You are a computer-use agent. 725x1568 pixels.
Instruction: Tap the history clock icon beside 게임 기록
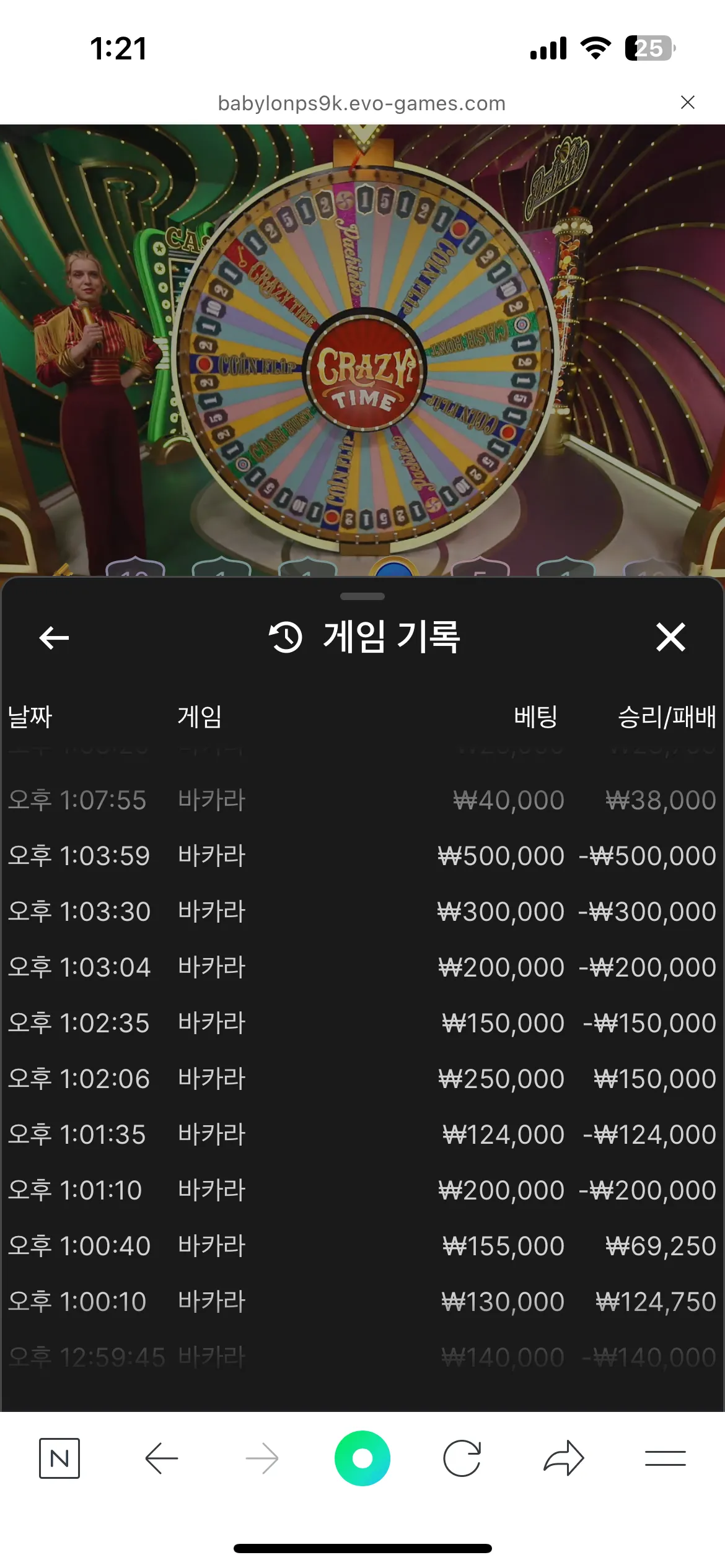[x=286, y=637]
